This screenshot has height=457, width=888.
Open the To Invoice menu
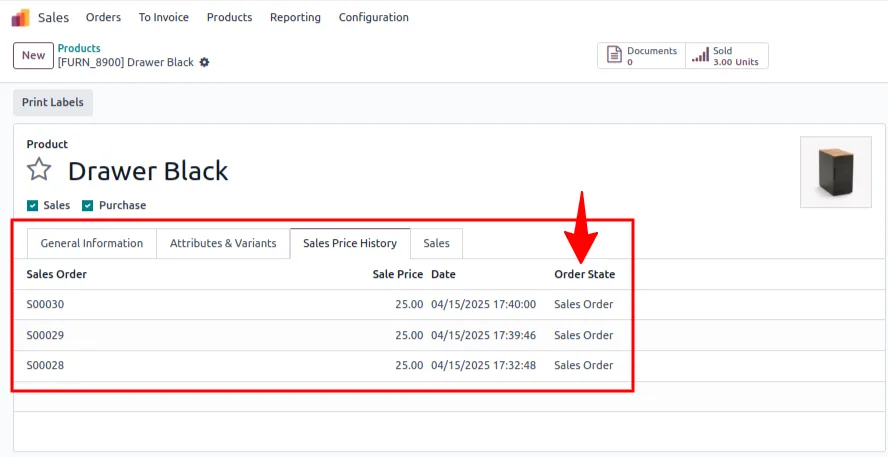164,18
